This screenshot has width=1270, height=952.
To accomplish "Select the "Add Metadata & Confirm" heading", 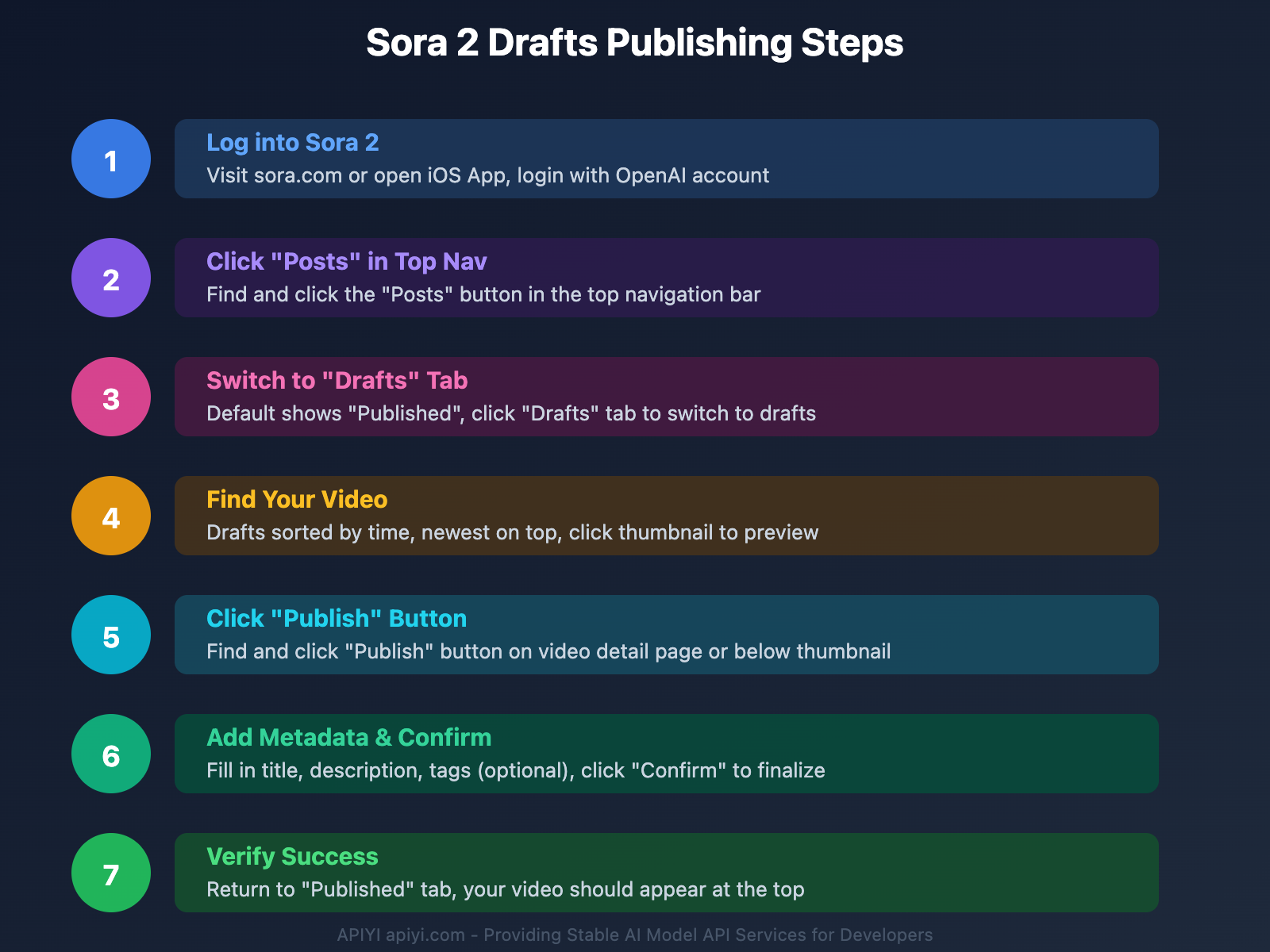I will coord(348,738).
